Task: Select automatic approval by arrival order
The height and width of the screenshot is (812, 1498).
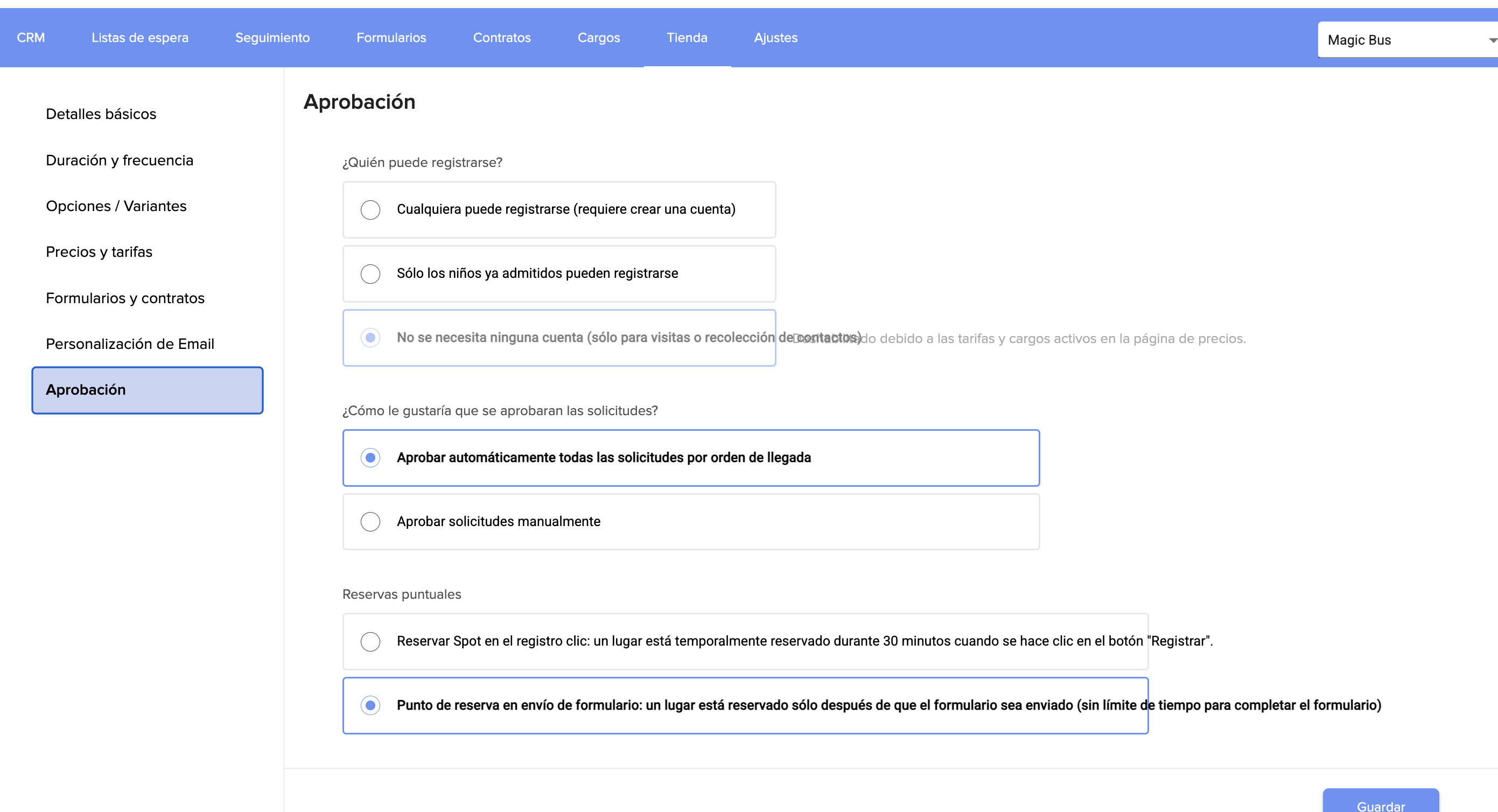Action: [370, 458]
